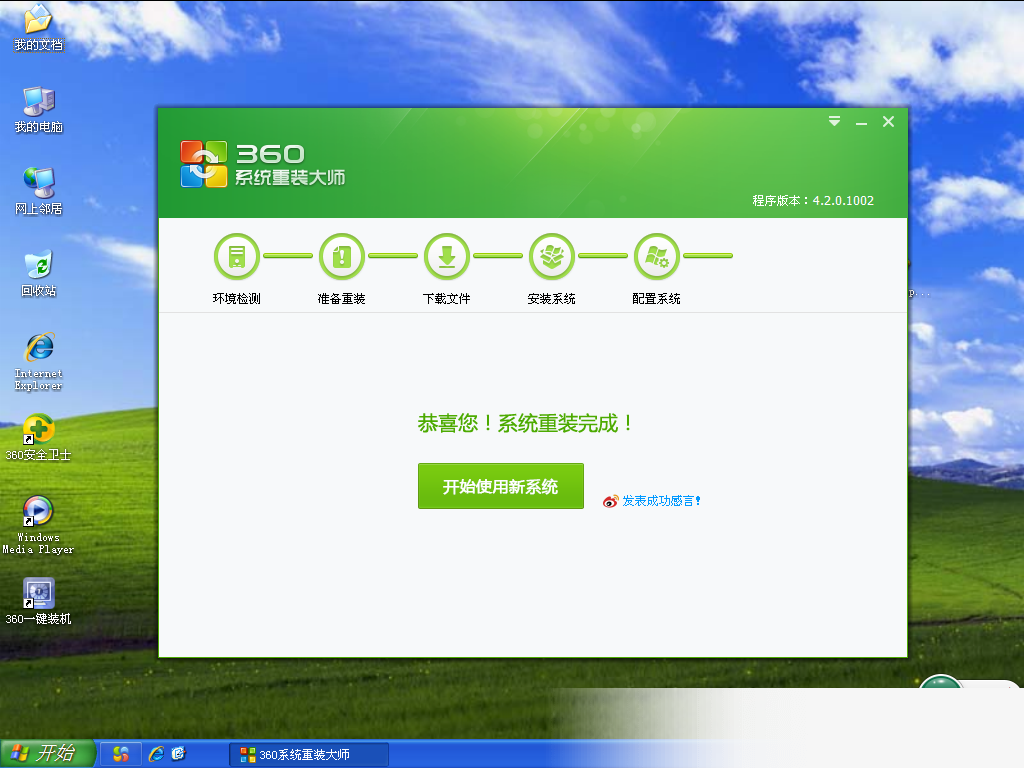Click the 开始使用新系统 button
The width and height of the screenshot is (1024, 768).
501,486
